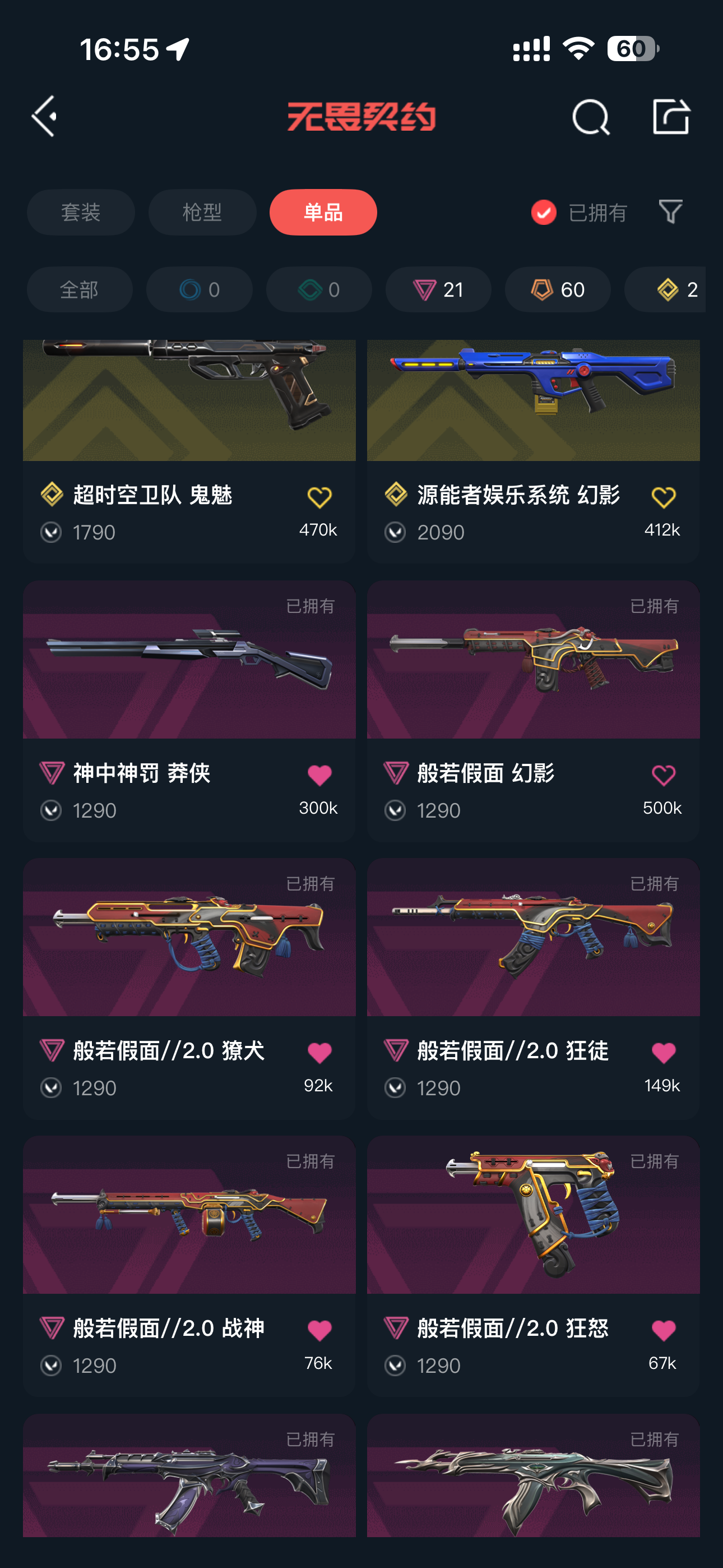
Task: Filter by blue tier showing 0
Action: (x=200, y=290)
